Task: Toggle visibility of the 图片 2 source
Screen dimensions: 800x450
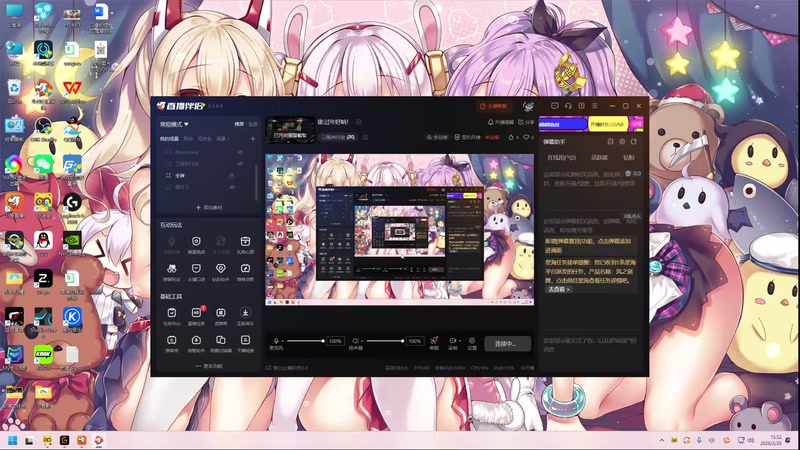Action: click(232, 187)
